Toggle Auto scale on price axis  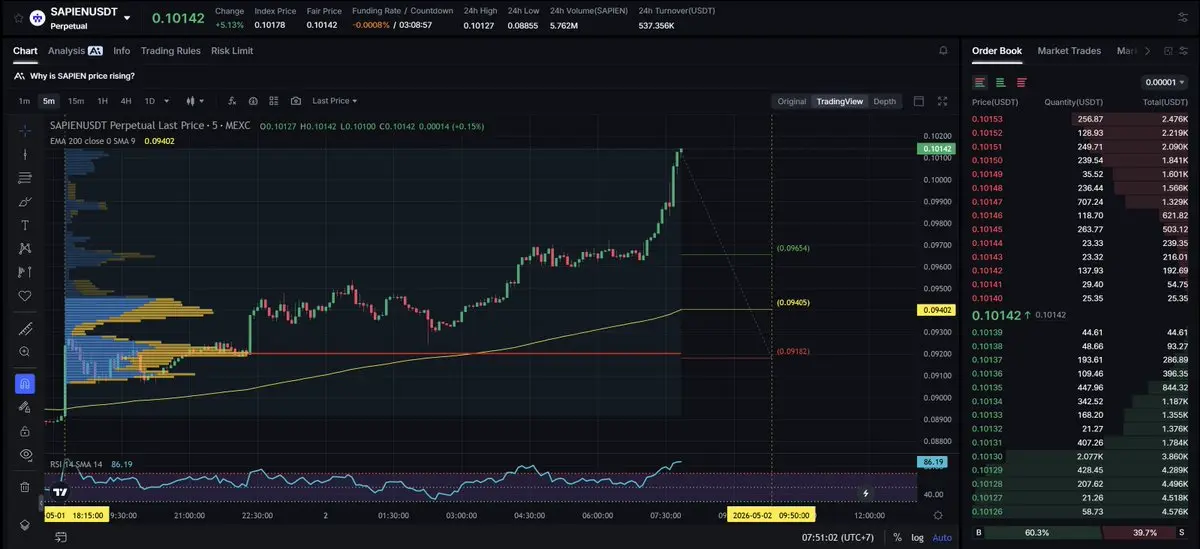pyautogui.click(x=942, y=537)
